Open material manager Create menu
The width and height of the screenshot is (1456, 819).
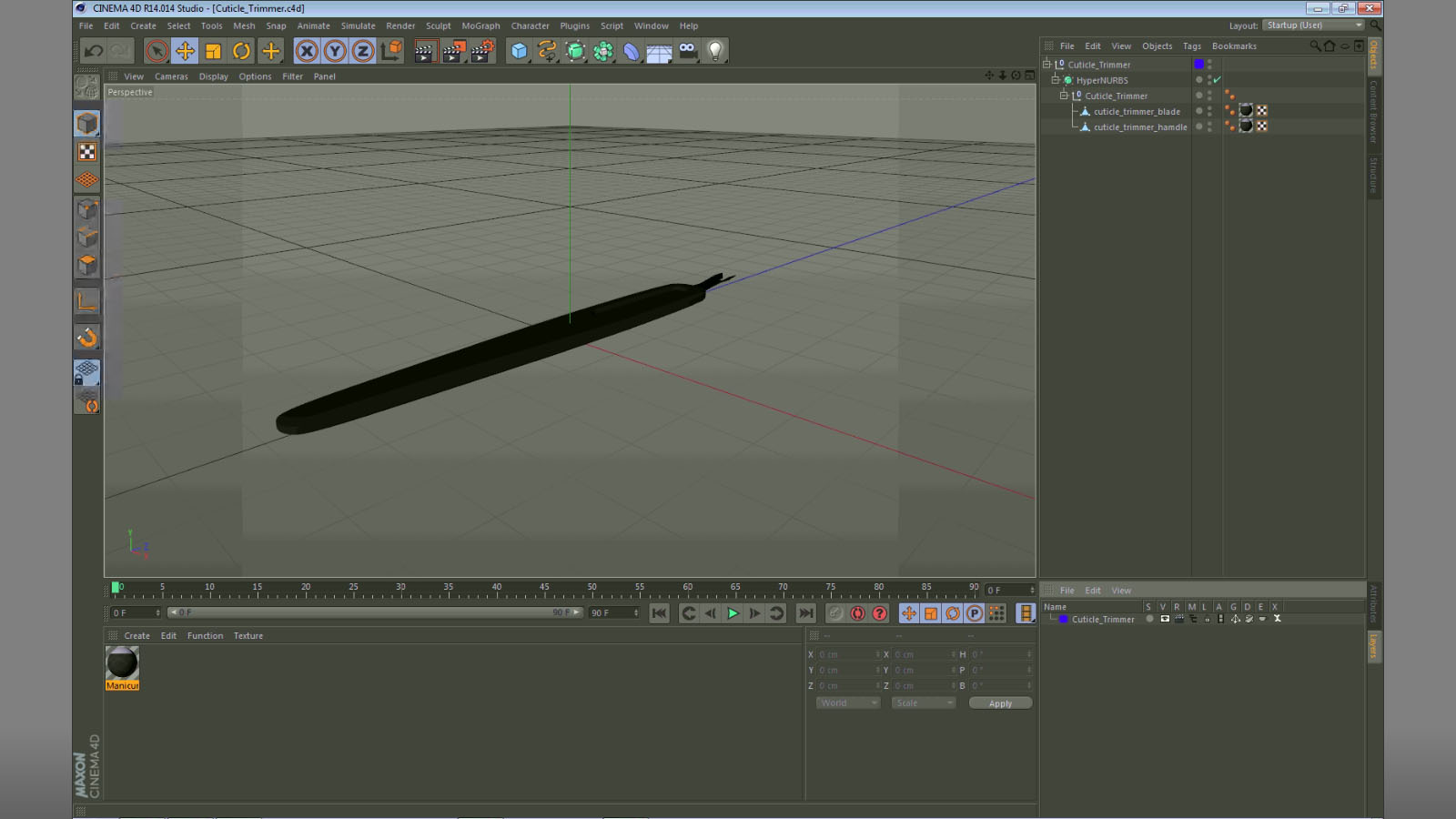click(136, 636)
